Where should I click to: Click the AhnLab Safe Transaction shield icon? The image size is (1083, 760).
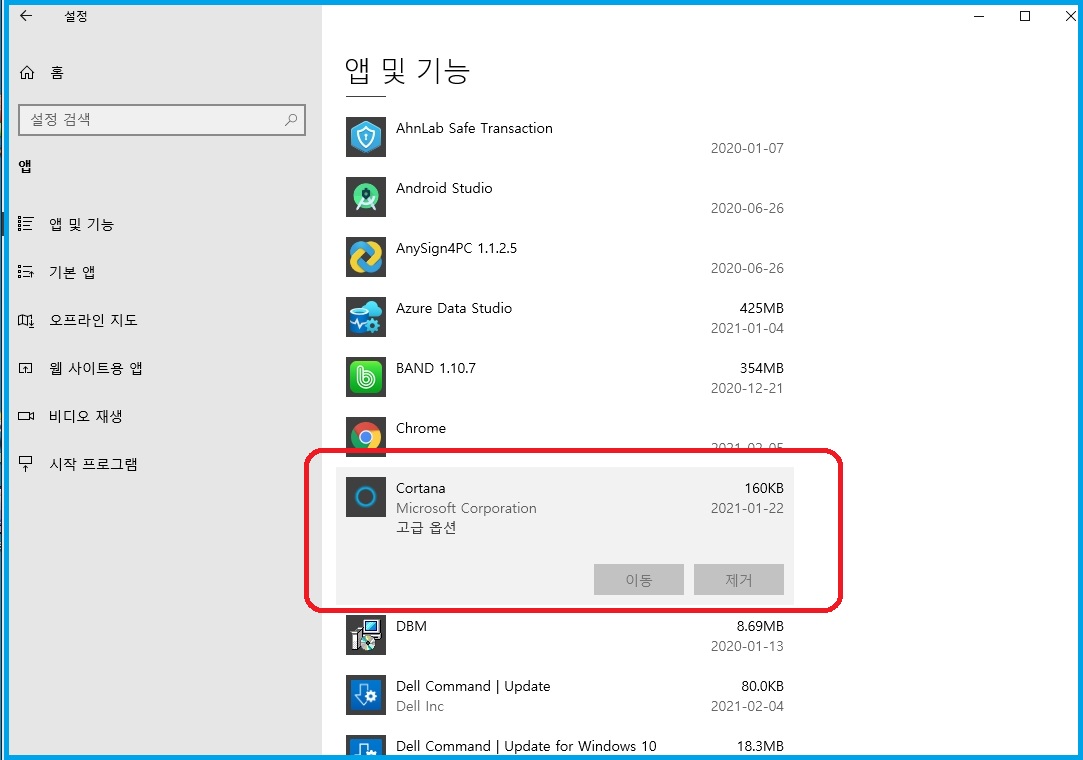coord(366,137)
